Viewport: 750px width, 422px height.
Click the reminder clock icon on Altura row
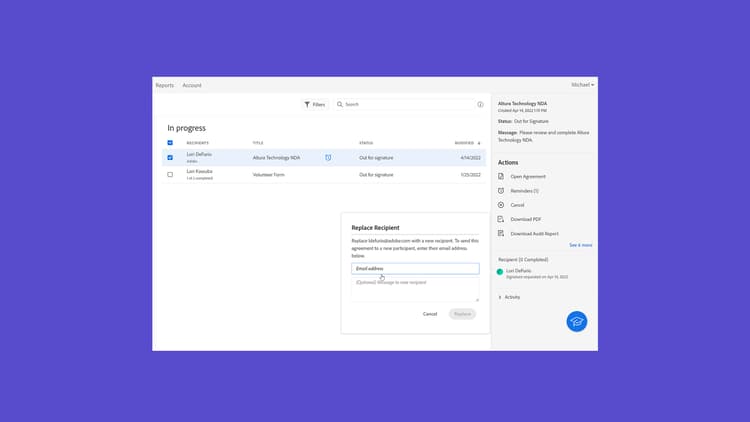pyautogui.click(x=328, y=157)
